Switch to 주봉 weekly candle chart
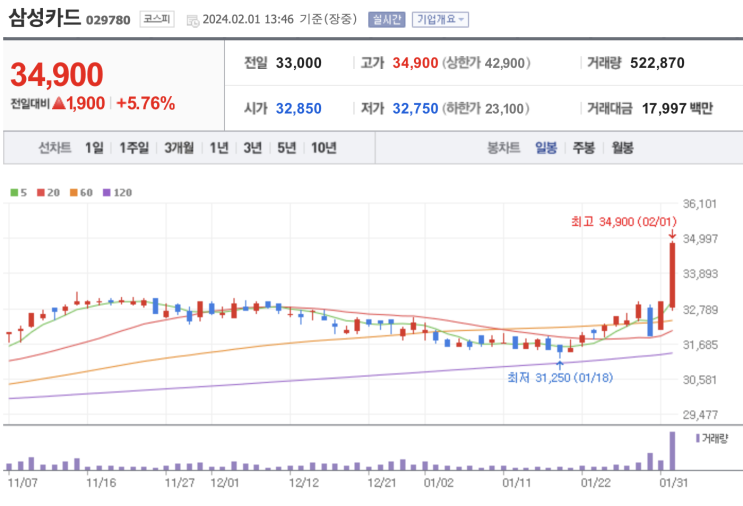This screenshot has width=743, height=506. point(584,148)
